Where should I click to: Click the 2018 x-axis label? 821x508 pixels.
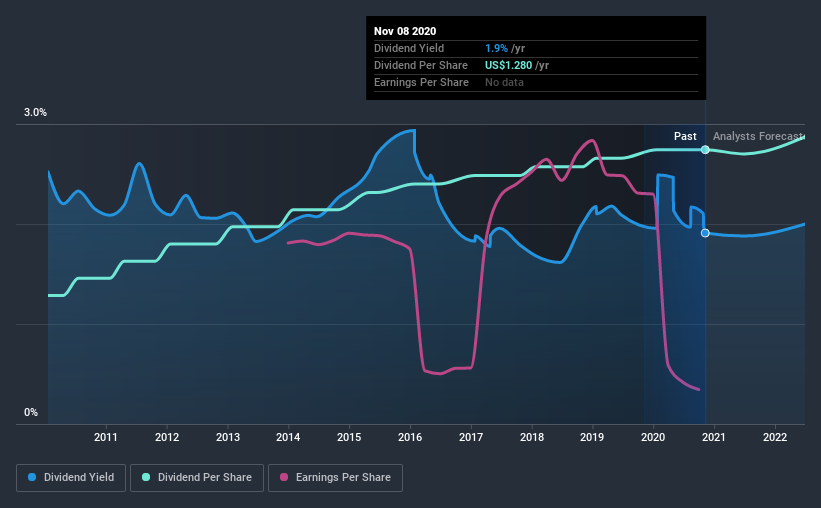532,437
